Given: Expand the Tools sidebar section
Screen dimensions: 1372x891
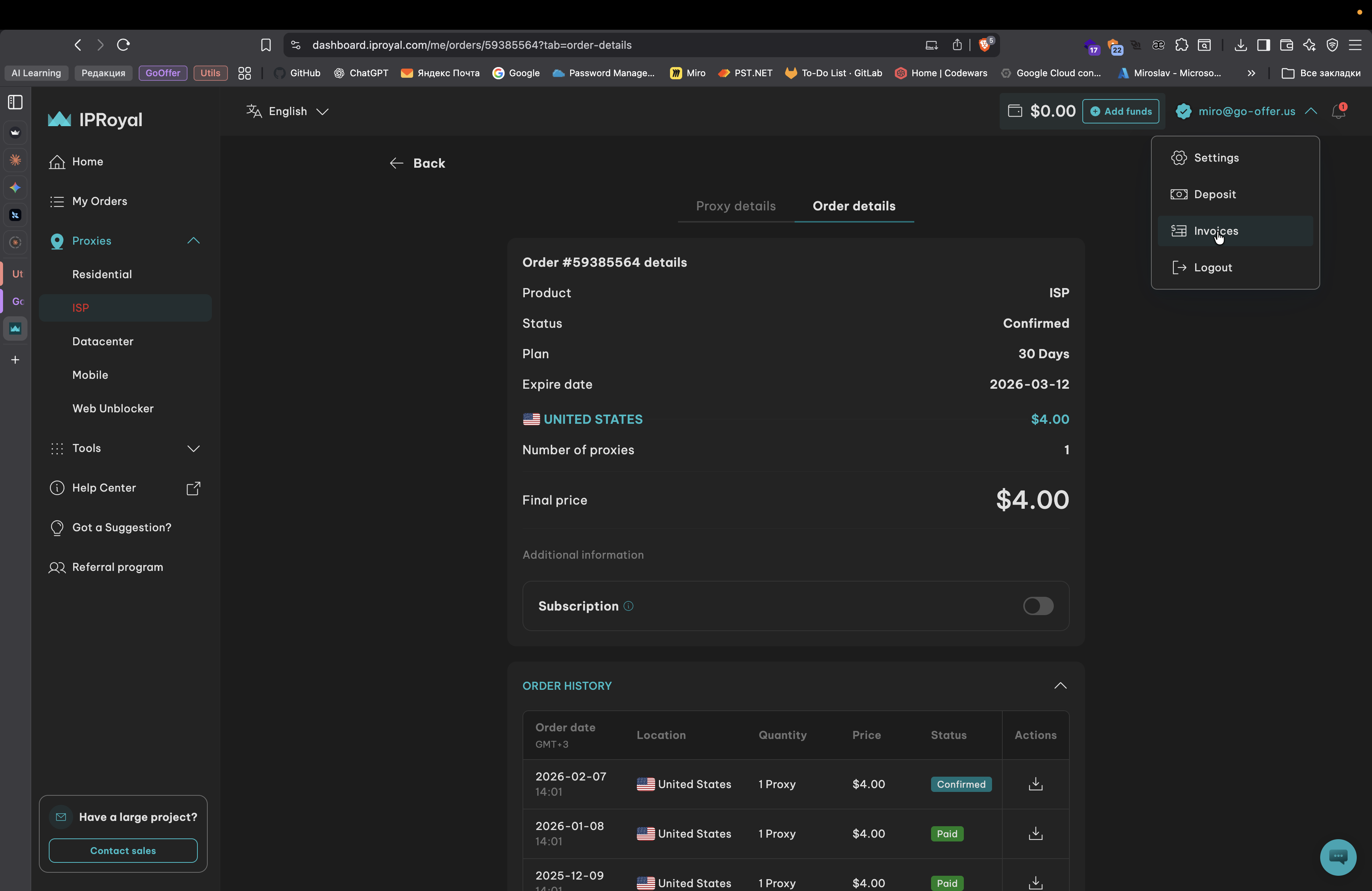Looking at the screenshot, I should pyautogui.click(x=193, y=449).
